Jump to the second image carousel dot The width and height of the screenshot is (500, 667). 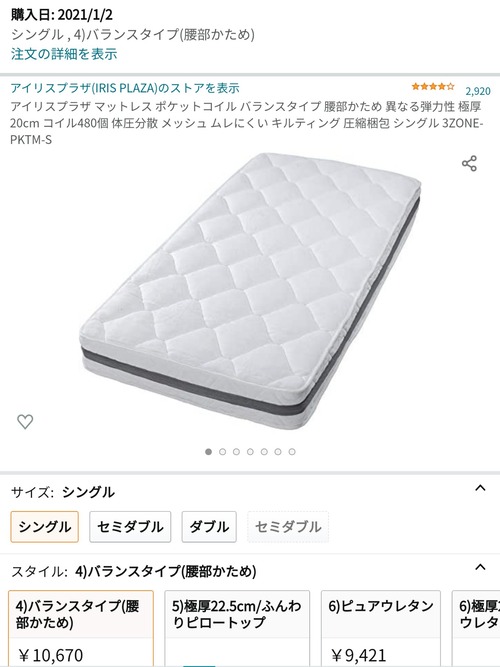coord(223,452)
